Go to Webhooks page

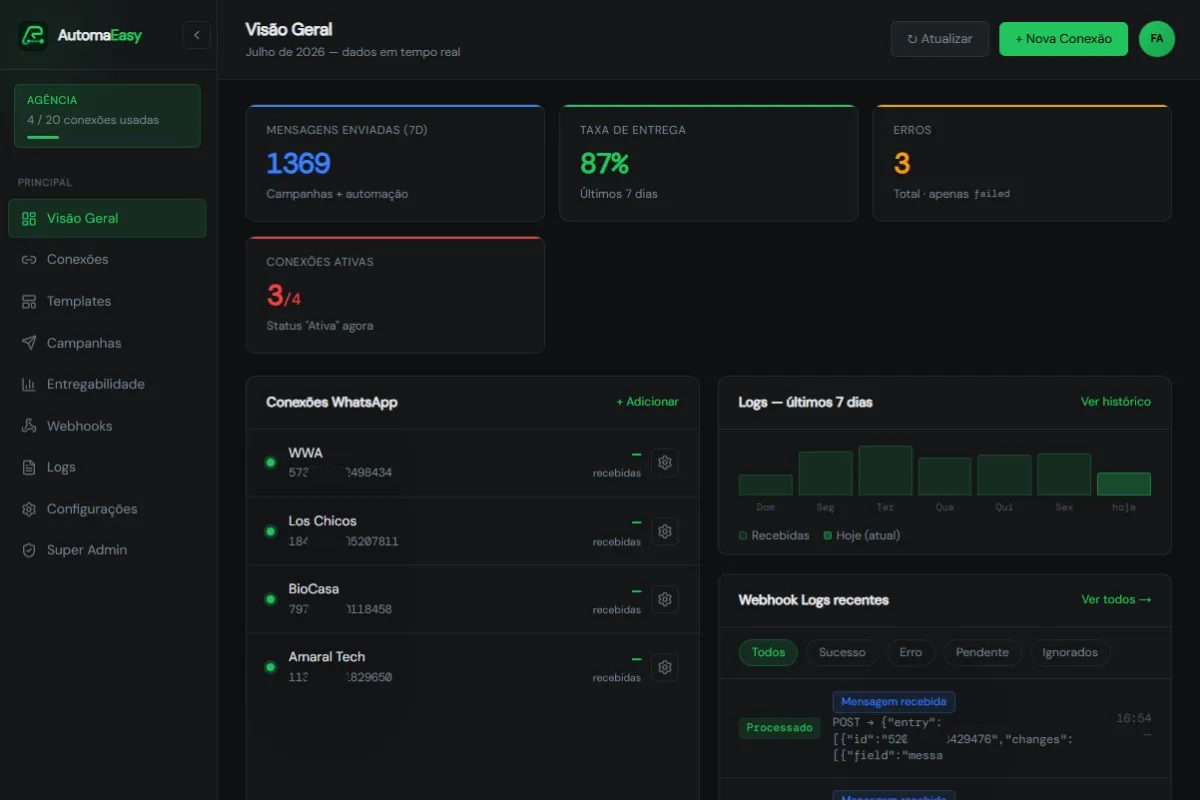pos(107,426)
